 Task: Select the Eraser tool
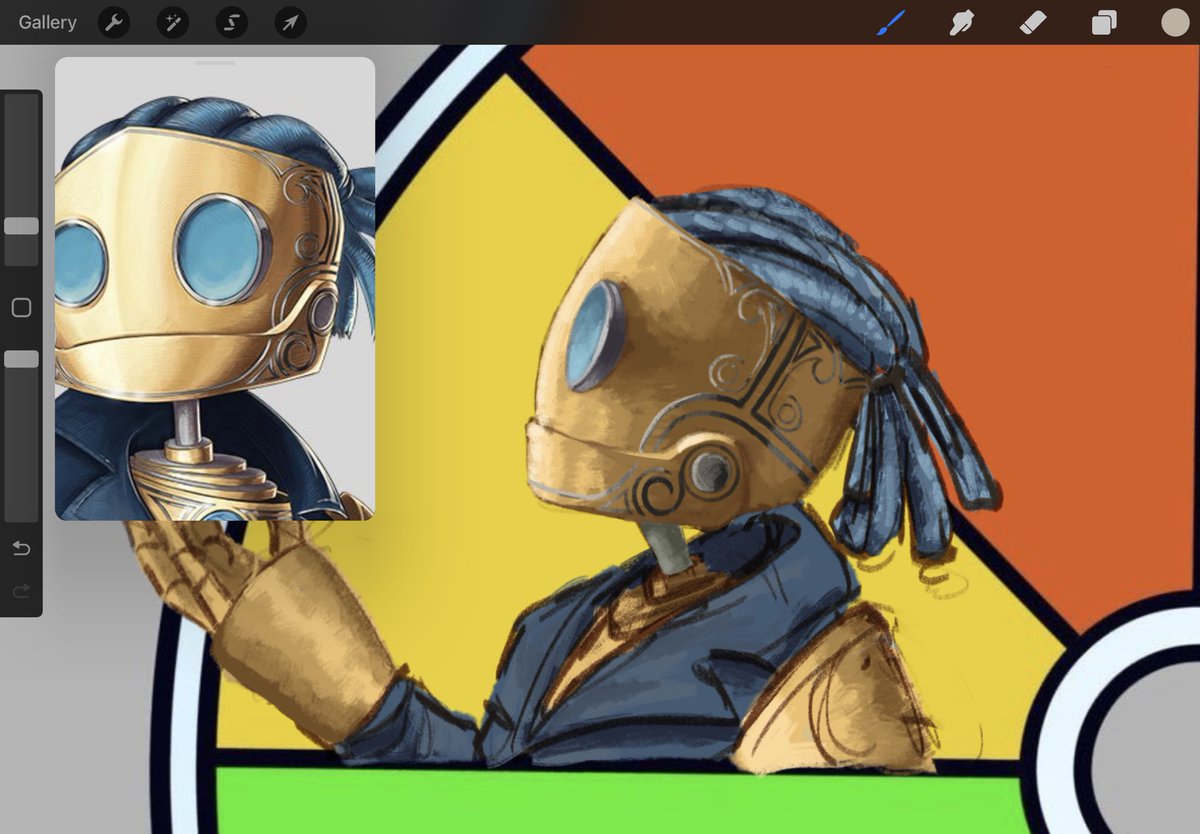[x=1032, y=22]
